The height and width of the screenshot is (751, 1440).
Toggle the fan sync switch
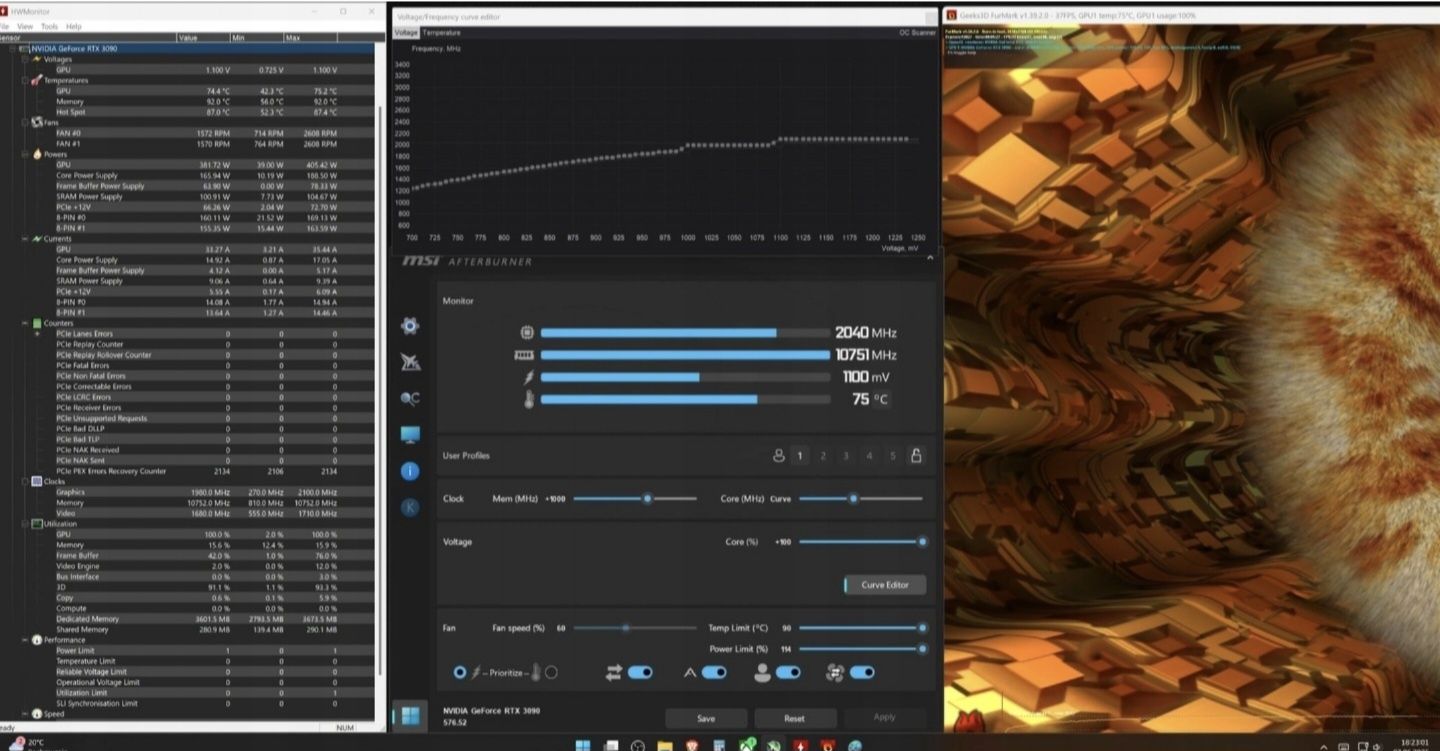tap(862, 673)
